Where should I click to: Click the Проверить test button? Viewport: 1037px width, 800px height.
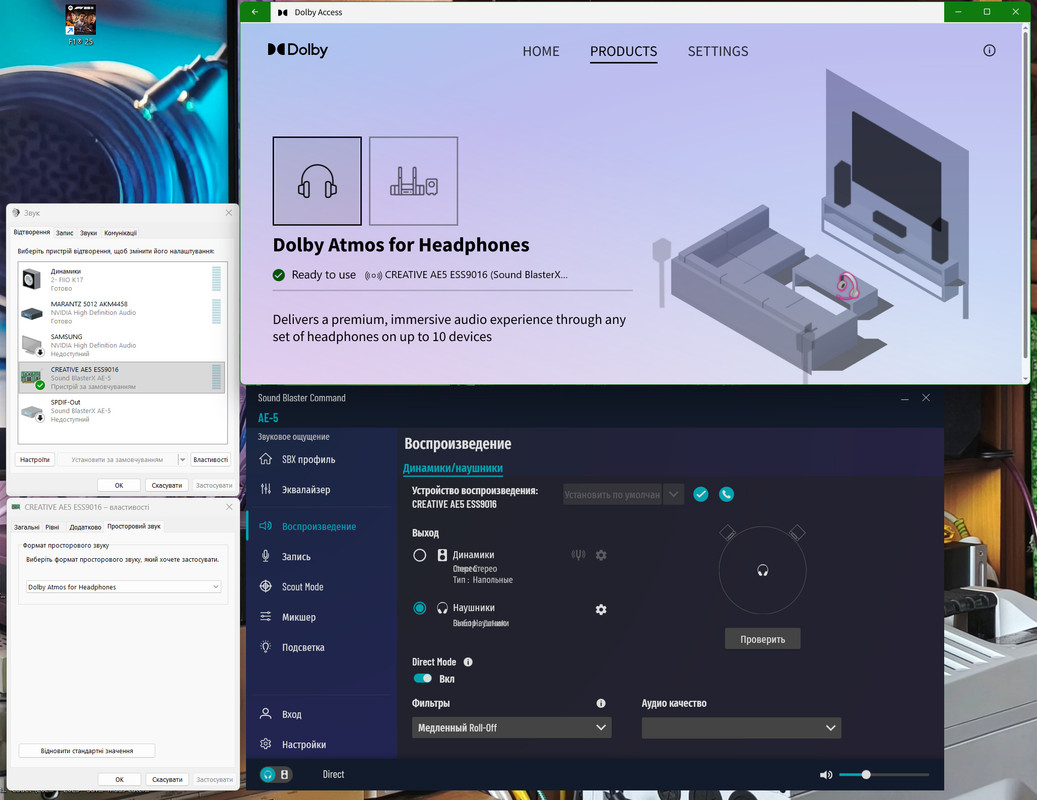point(763,639)
